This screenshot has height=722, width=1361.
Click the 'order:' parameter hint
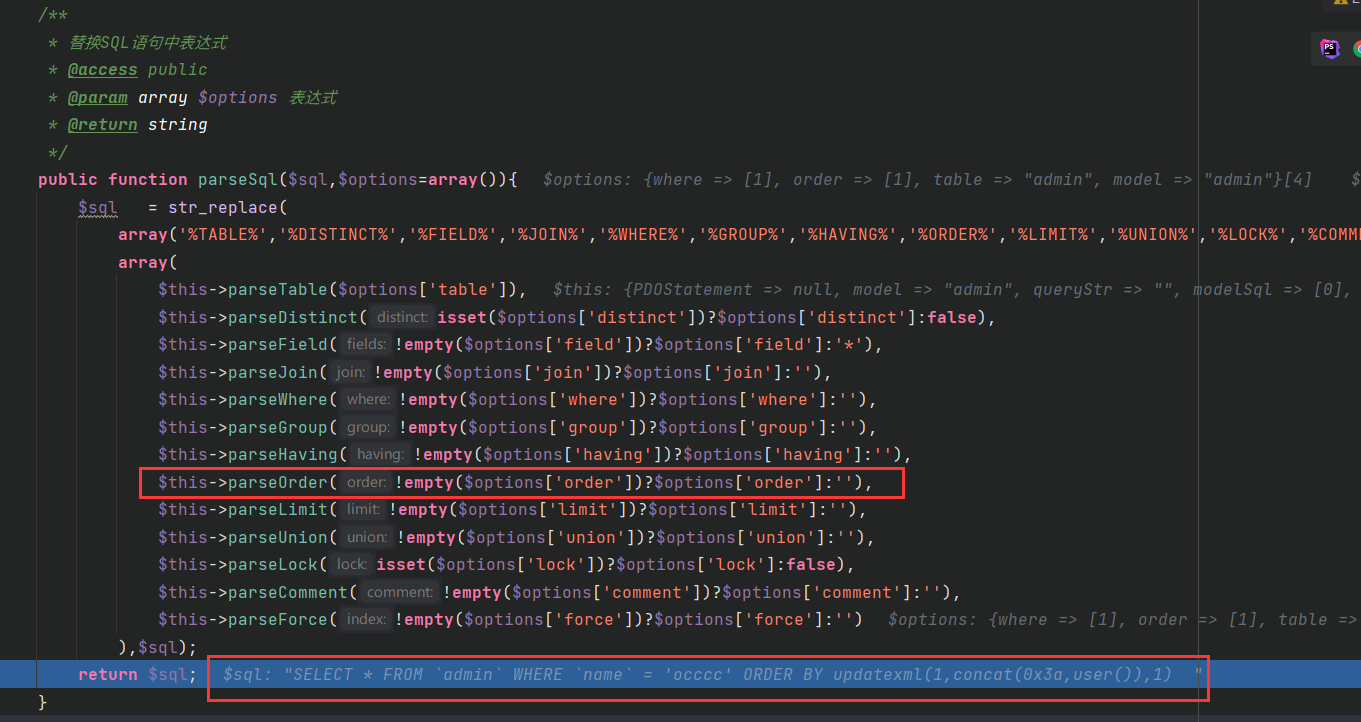coord(365,483)
